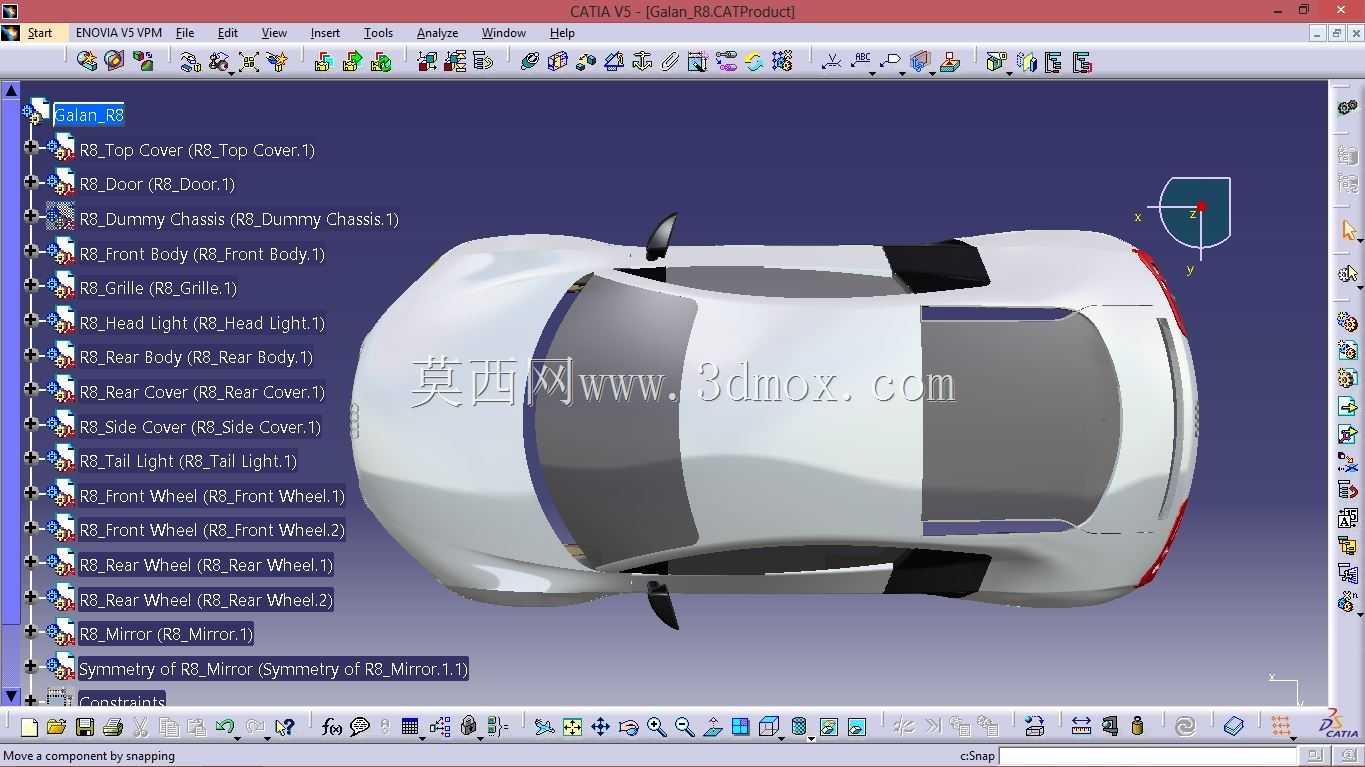Click the command input field beside c:Snap
The height and width of the screenshot is (767, 1365).
(1148, 756)
